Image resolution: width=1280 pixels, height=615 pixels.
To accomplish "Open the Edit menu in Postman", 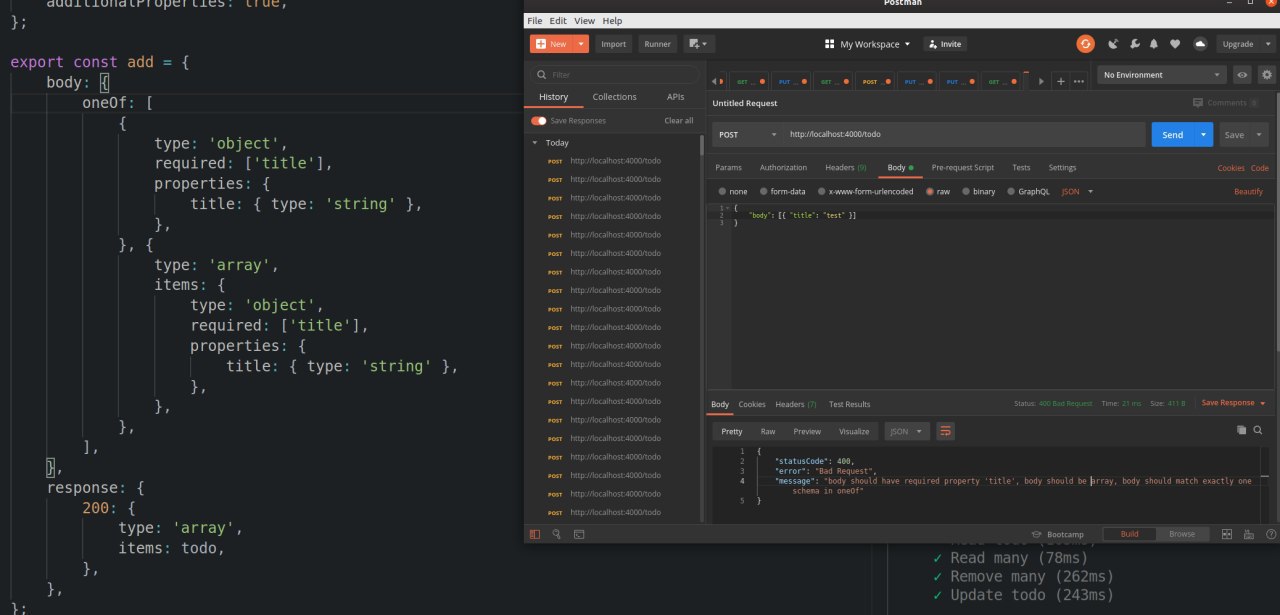I will [x=558, y=20].
